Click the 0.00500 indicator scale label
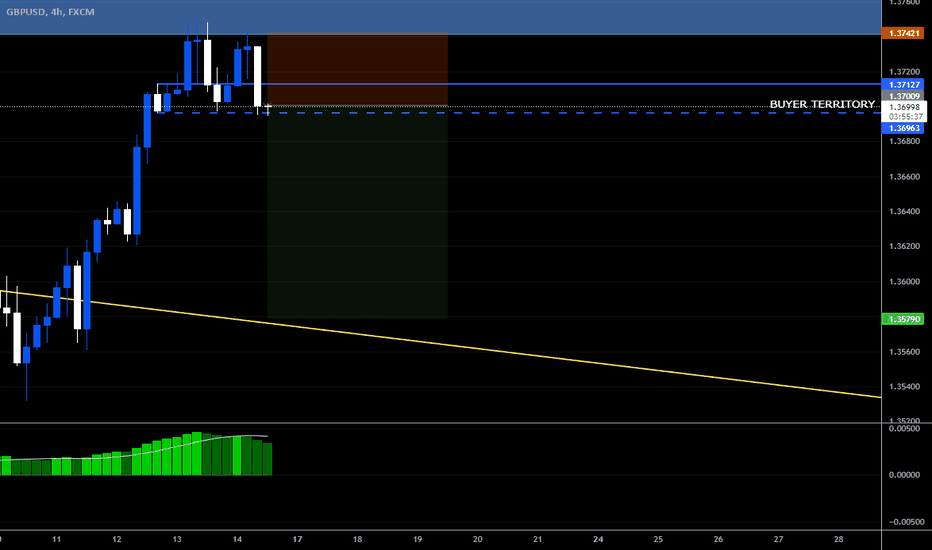932x550 pixels. coord(906,429)
